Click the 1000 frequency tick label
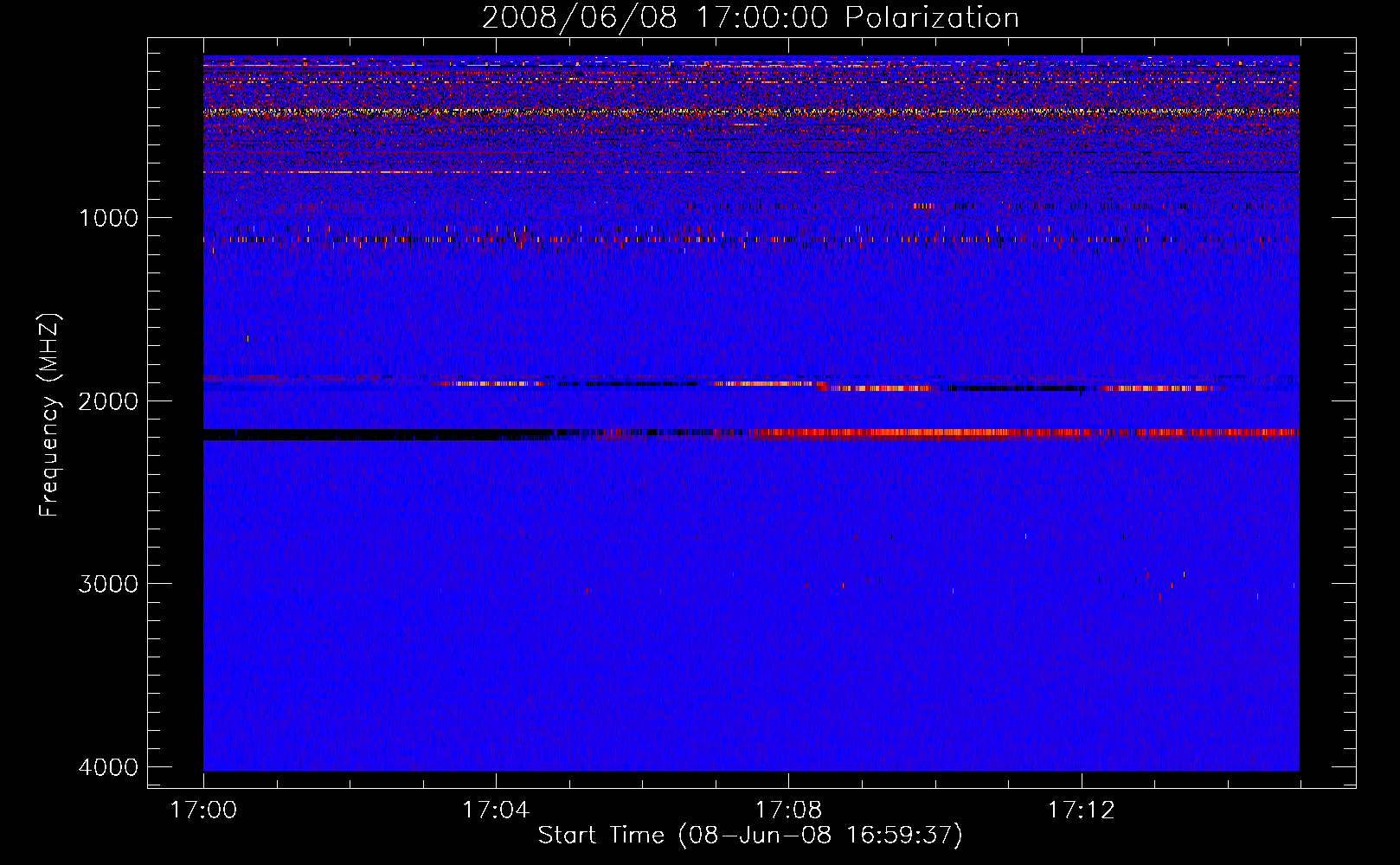Screen dimensions: 1400x865 pos(108,217)
